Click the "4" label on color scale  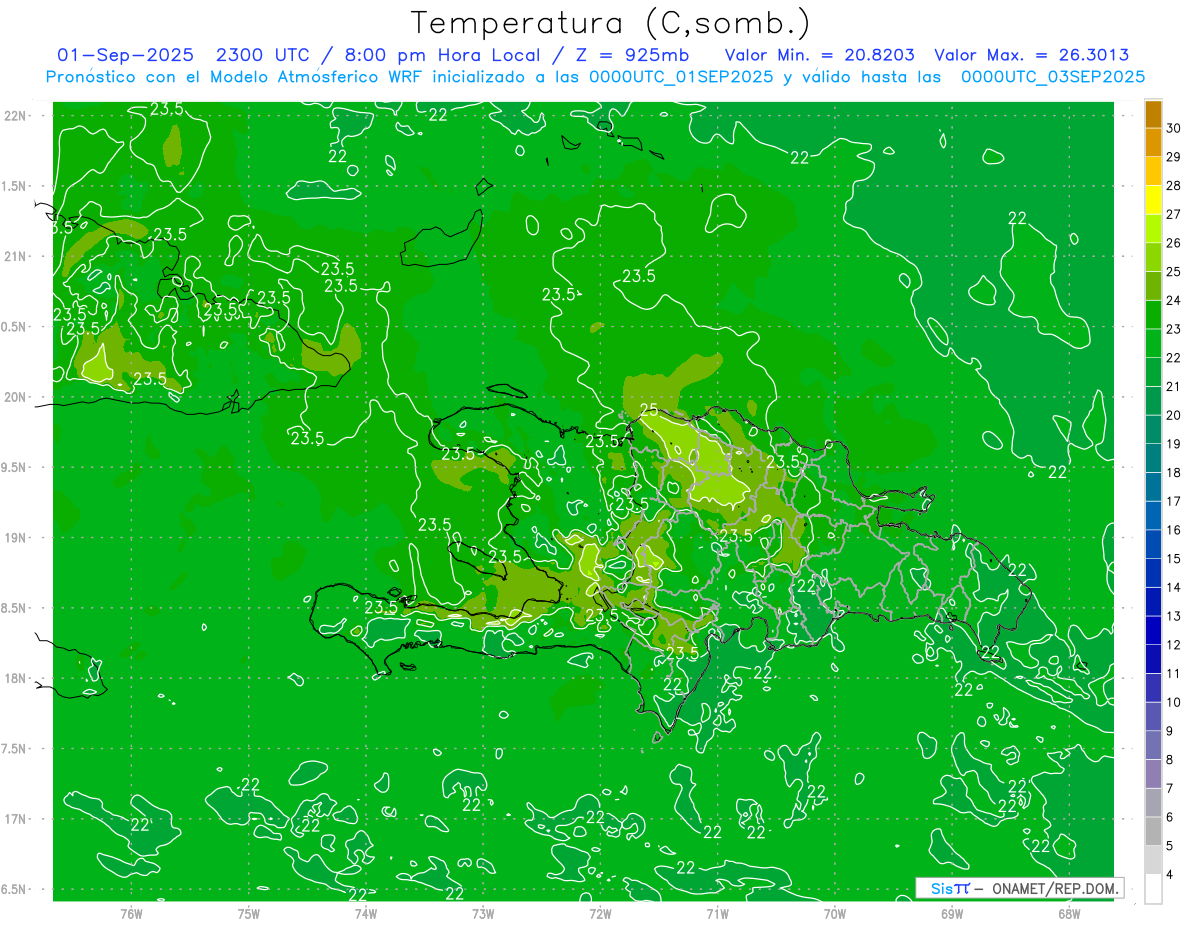click(1170, 875)
